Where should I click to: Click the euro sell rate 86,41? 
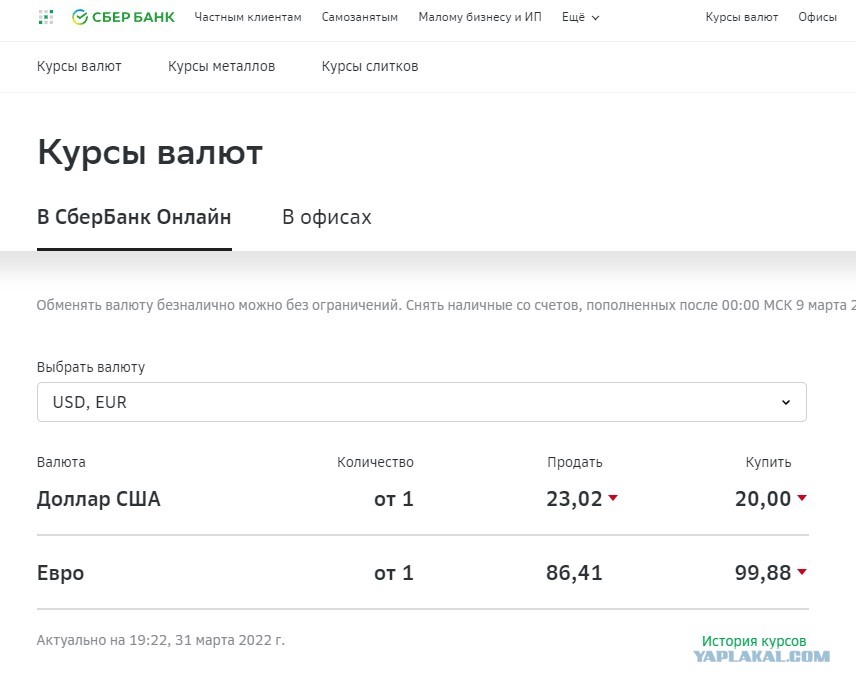[574, 573]
